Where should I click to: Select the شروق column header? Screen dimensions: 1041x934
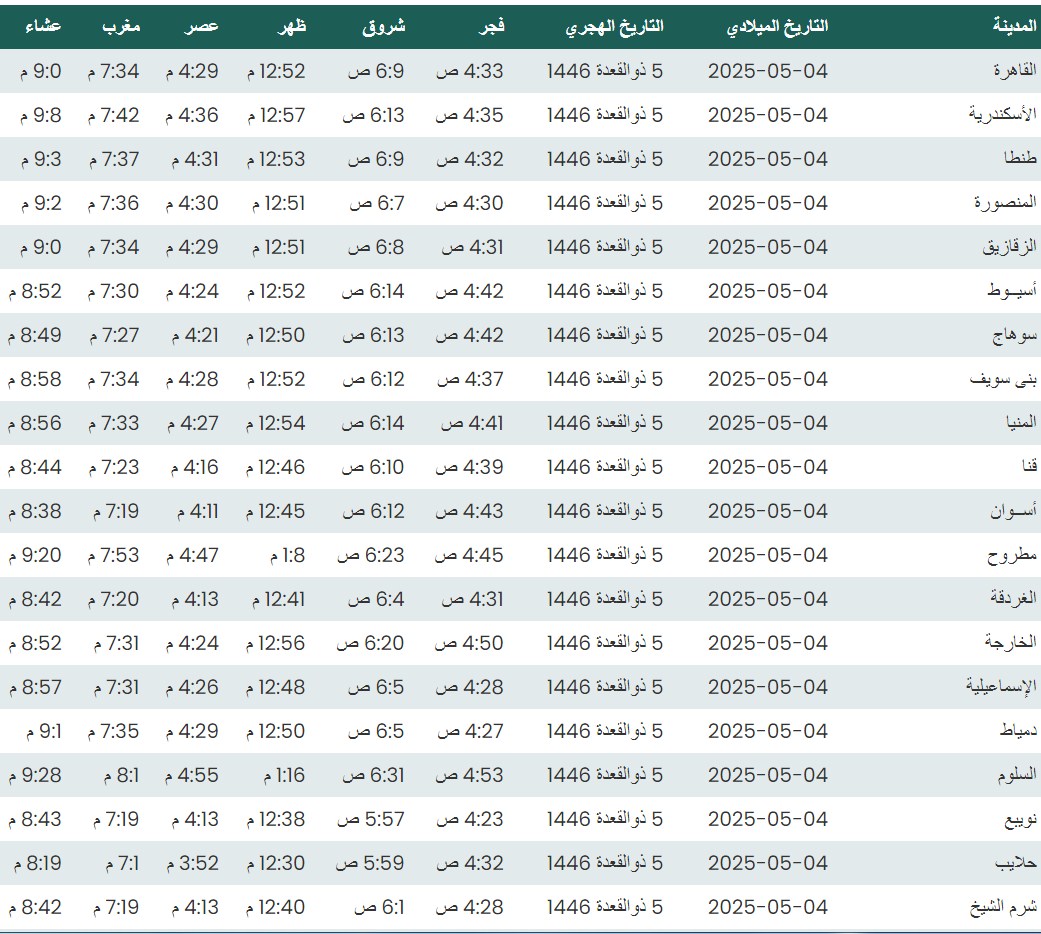tap(384, 27)
